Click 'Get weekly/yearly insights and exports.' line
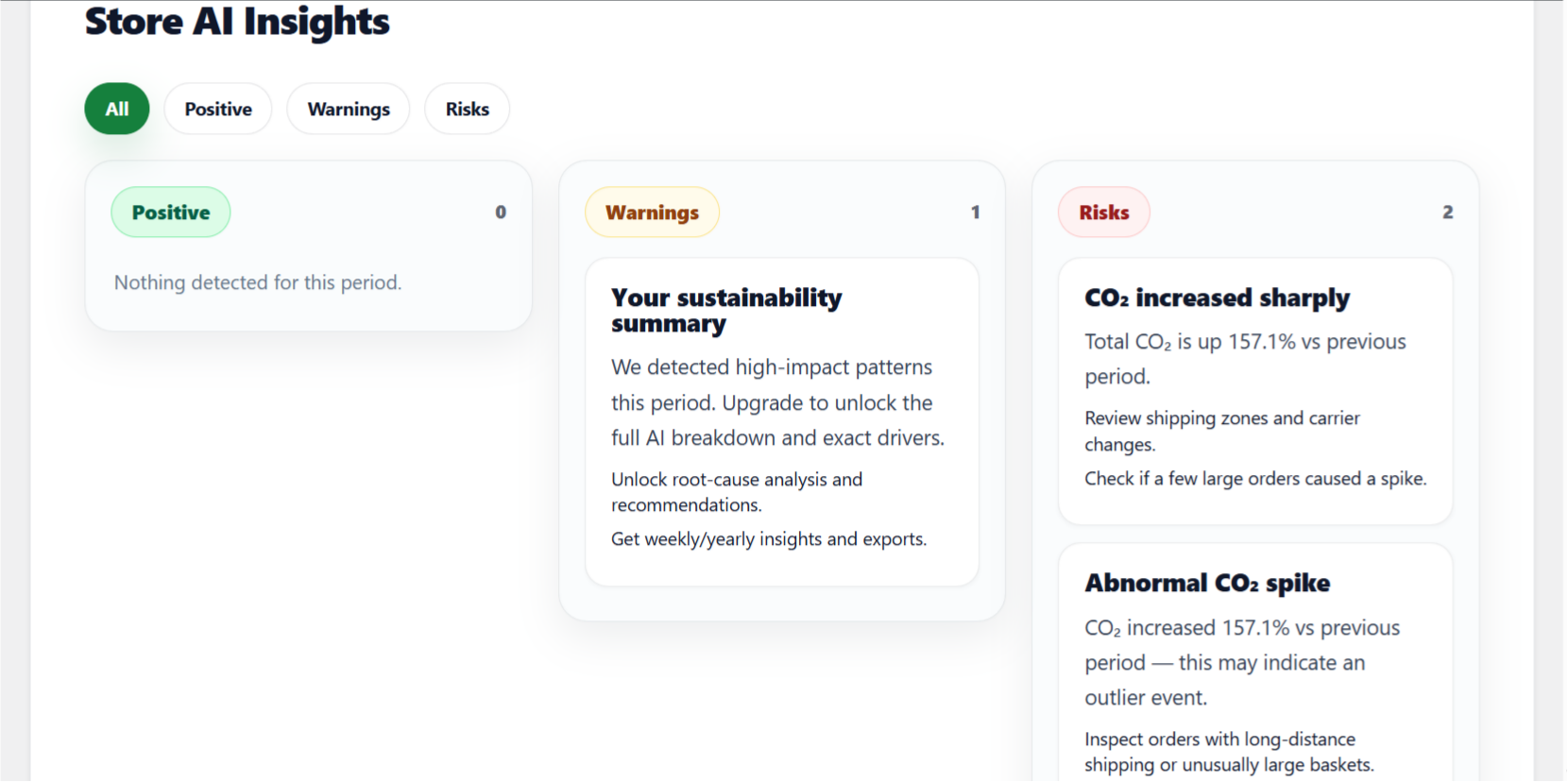 769,539
